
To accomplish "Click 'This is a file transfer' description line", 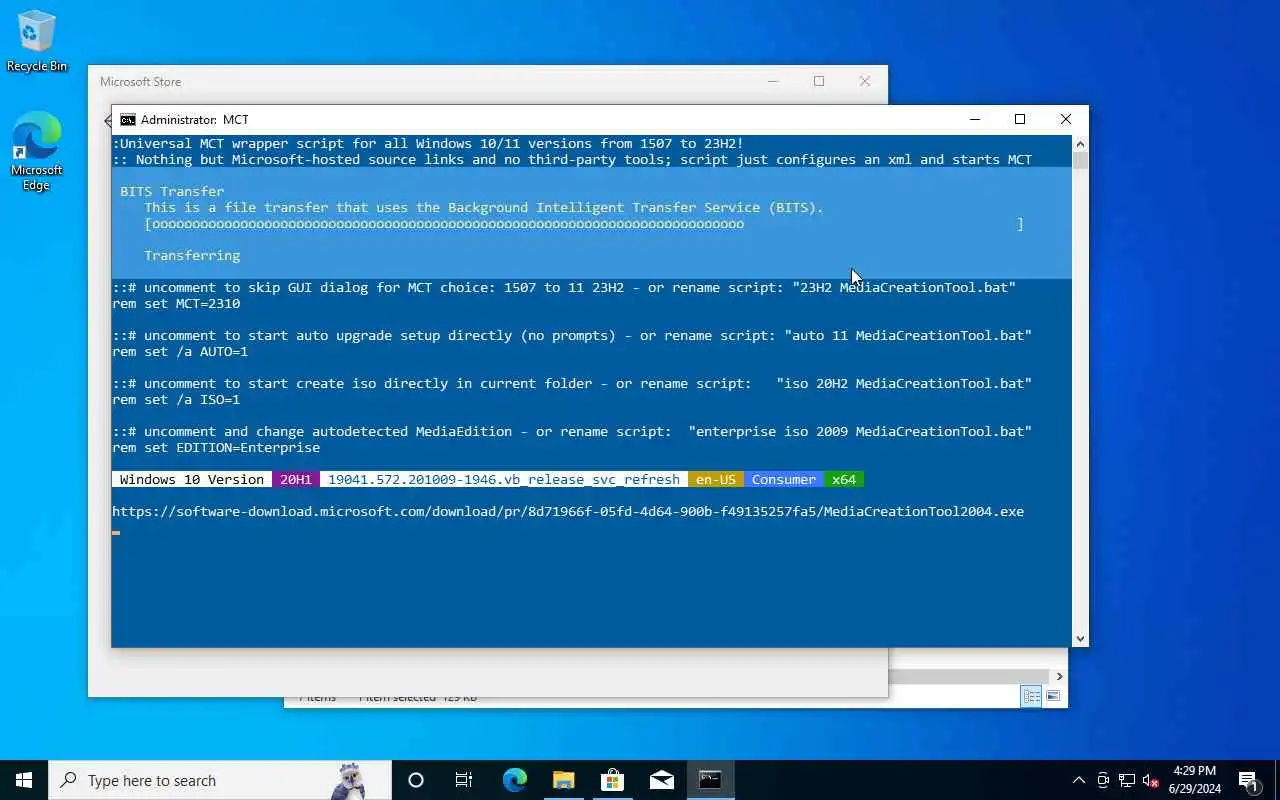I will pos(484,207).
